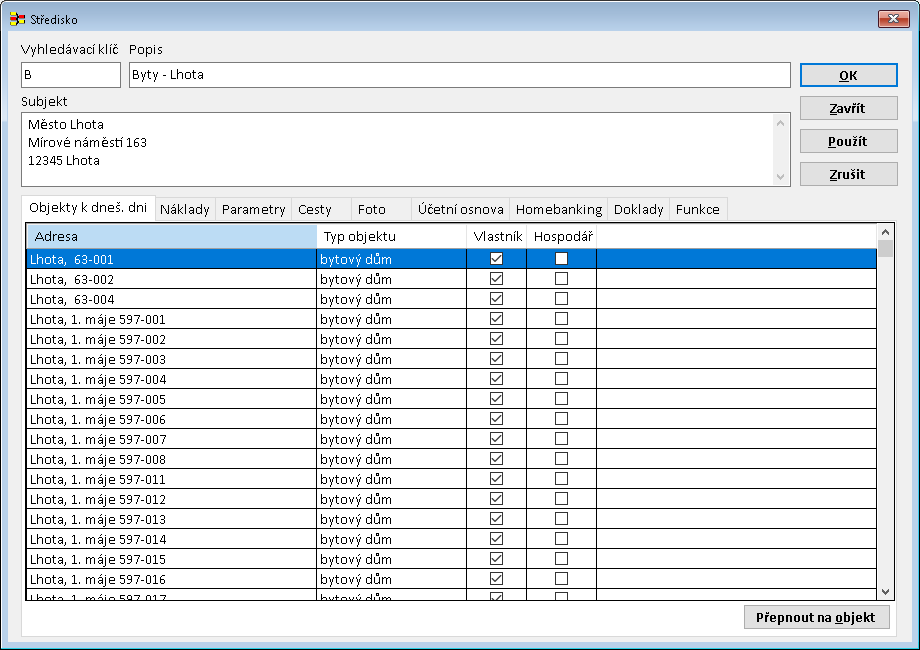The image size is (920, 650).
Task: Open the Foto tab
Action: click(372, 210)
